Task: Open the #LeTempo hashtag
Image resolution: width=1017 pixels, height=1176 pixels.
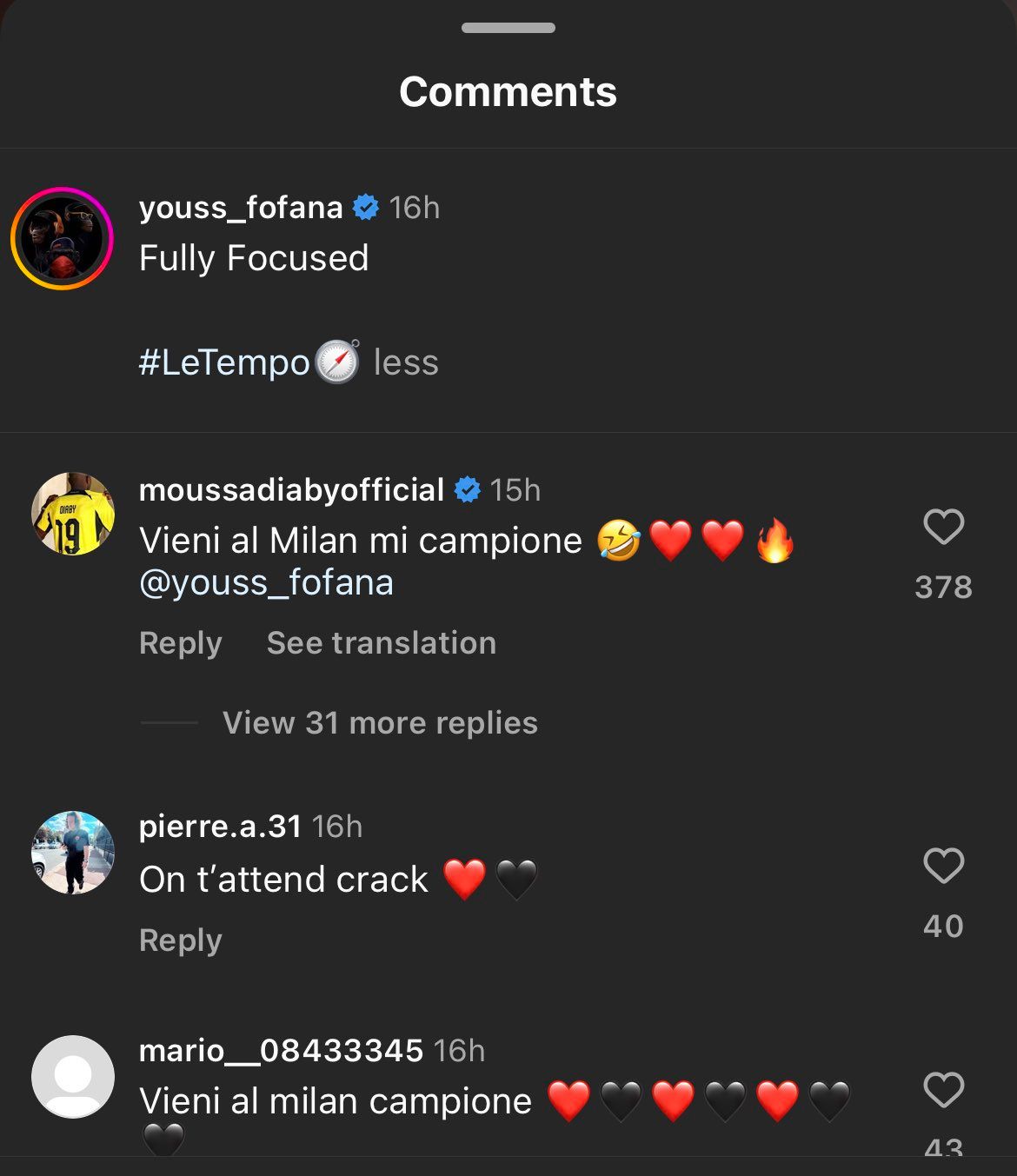Action: coord(220,362)
